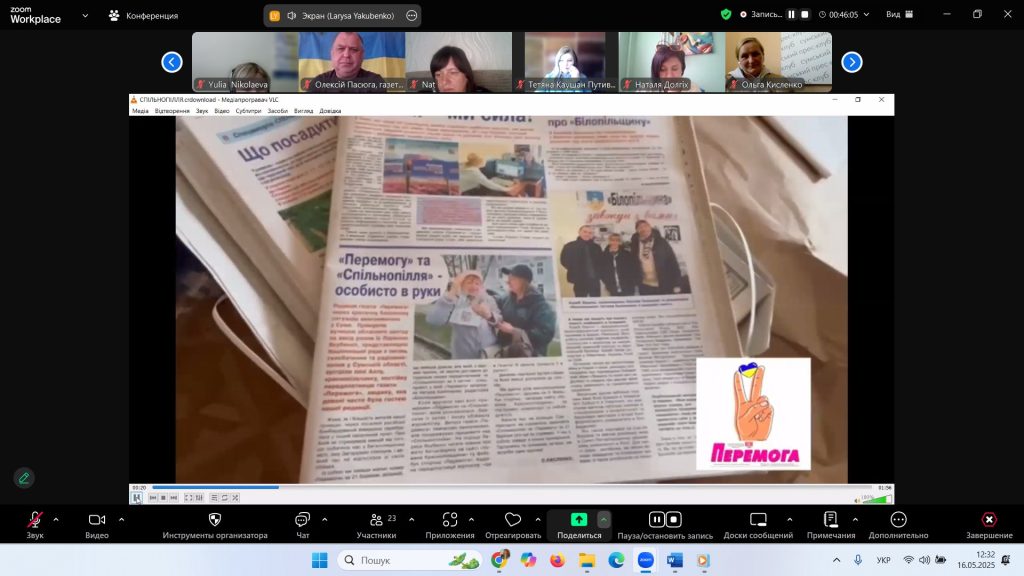Open VLC Засоби menu

point(278,111)
